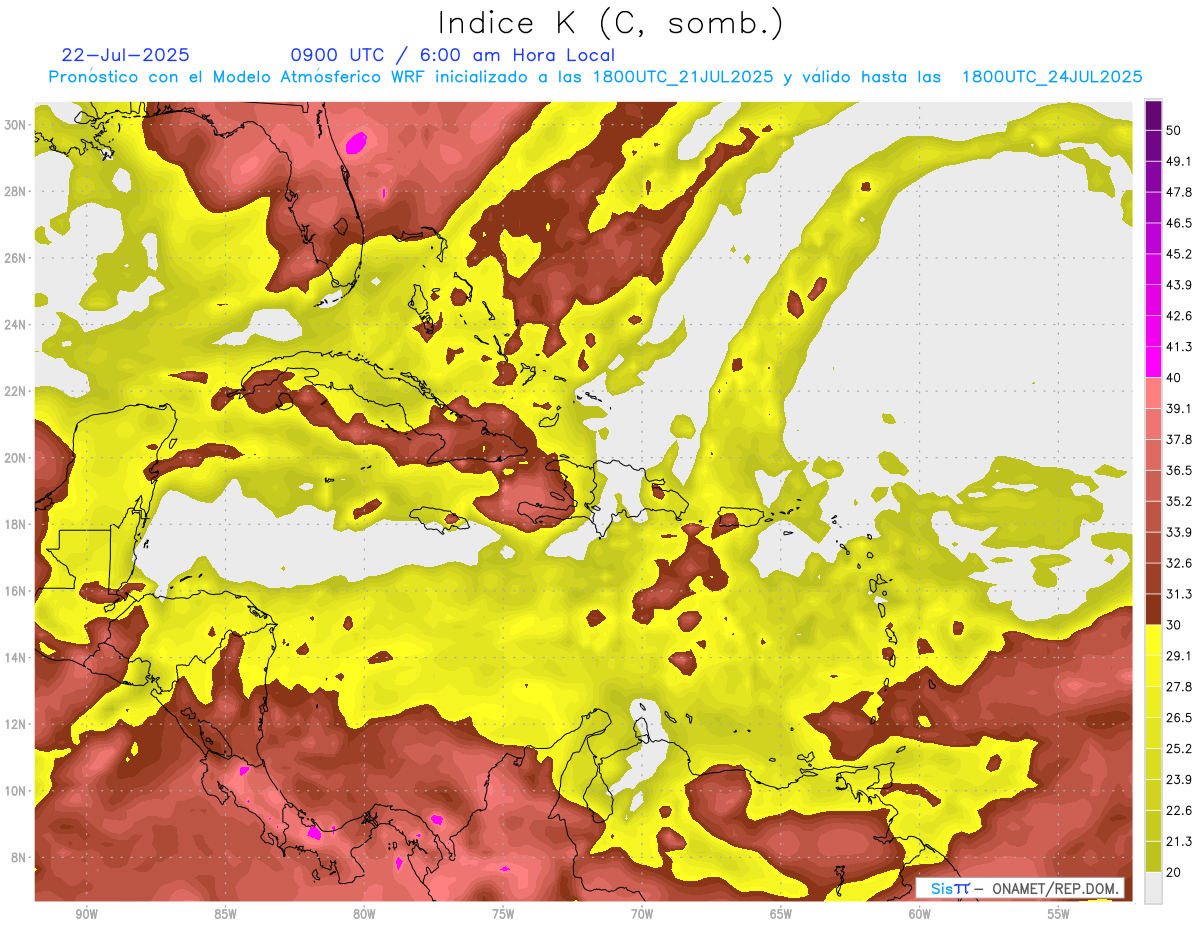The image size is (1200, 927).
Task: Click the '14N' latitude axis label
Action: [16, 658]
